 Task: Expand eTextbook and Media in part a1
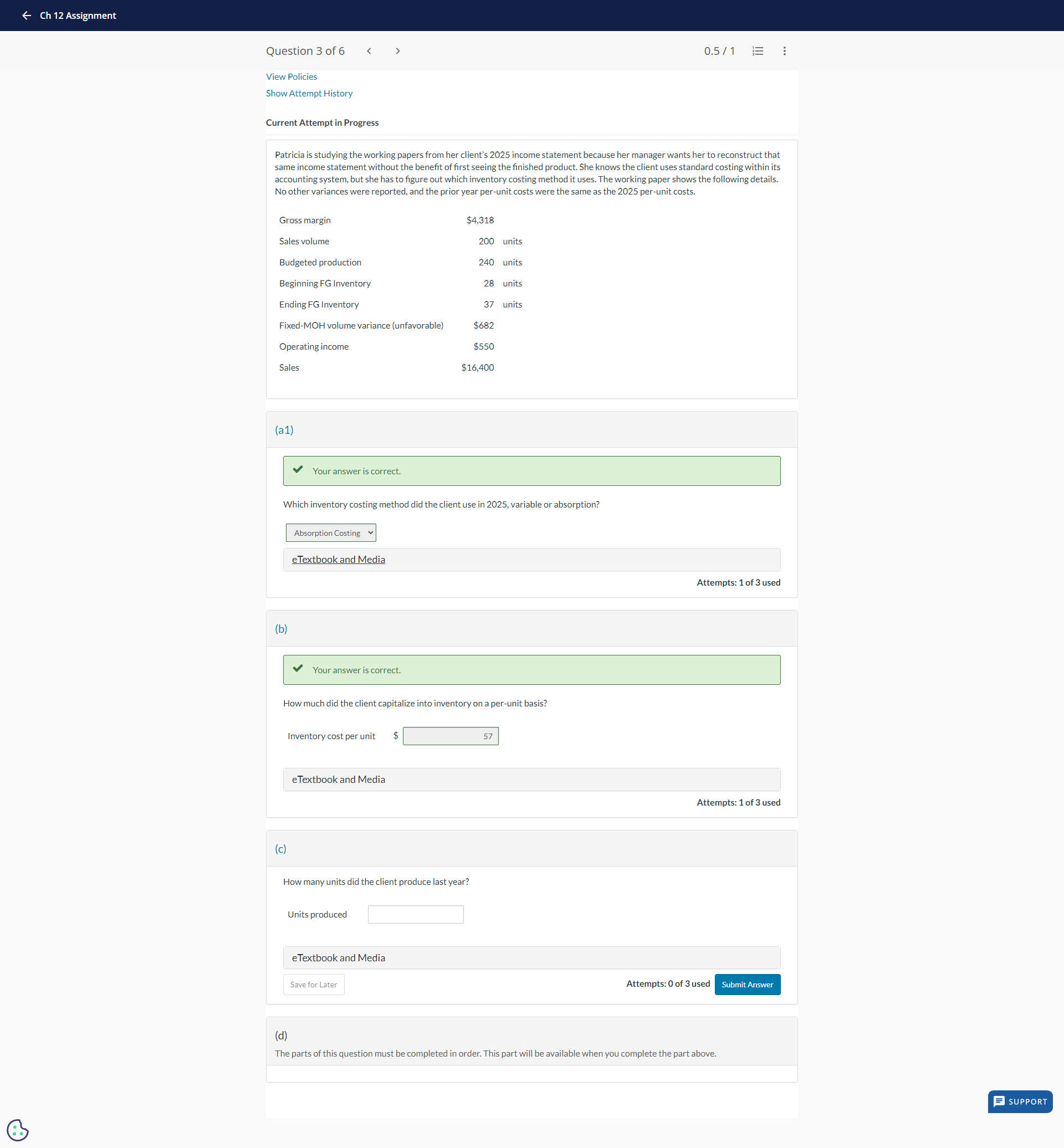[x=339, y=560]
